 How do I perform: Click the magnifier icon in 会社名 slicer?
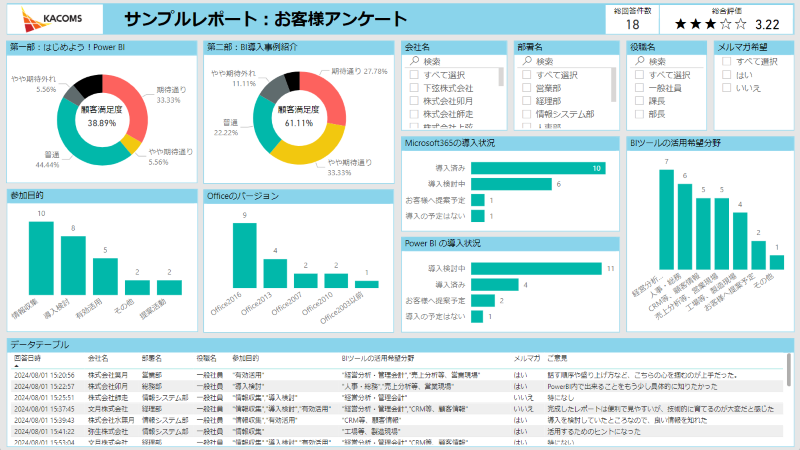(x=414, y=61)
